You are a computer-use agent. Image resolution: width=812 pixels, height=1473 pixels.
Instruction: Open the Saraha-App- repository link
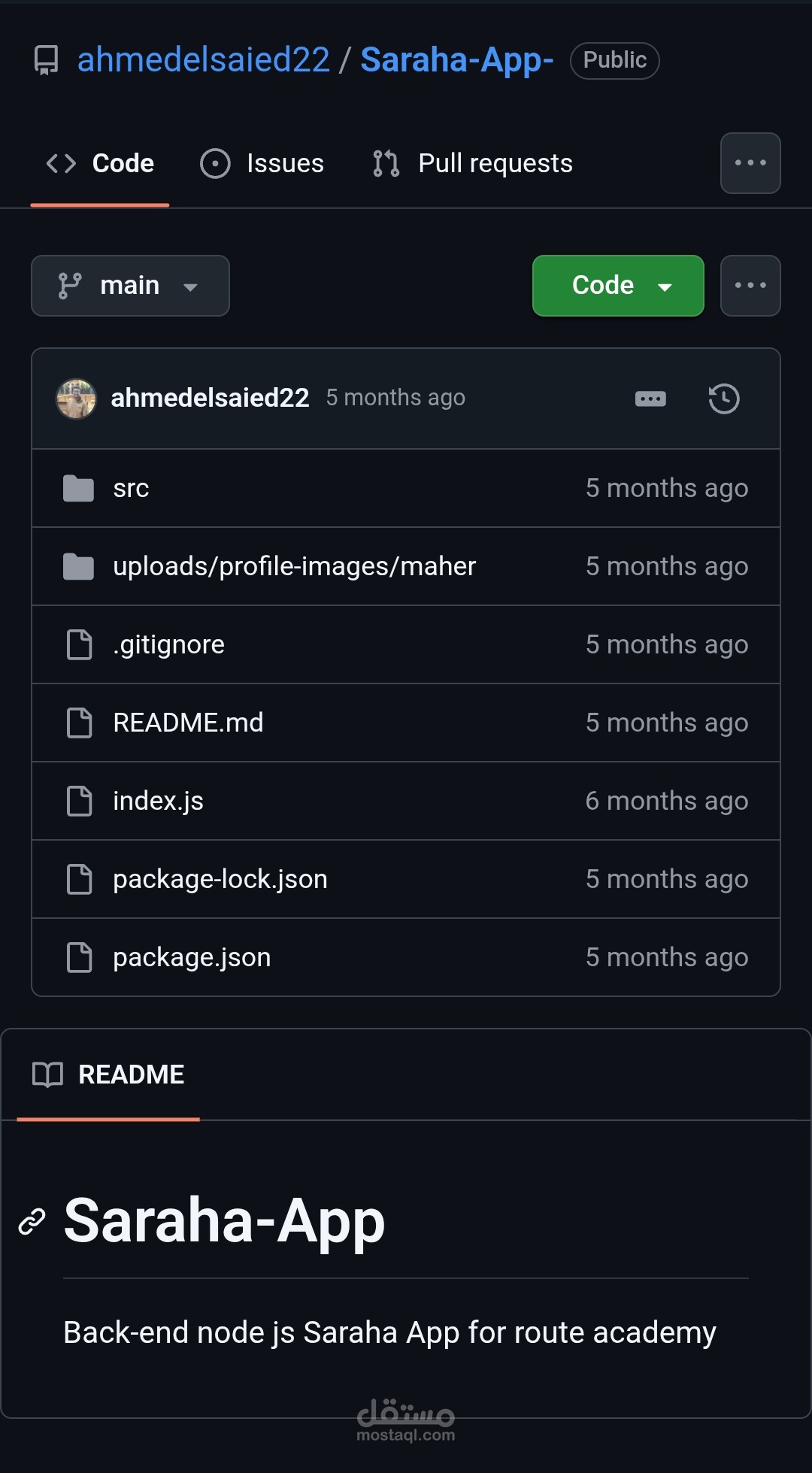coord(457,60)
